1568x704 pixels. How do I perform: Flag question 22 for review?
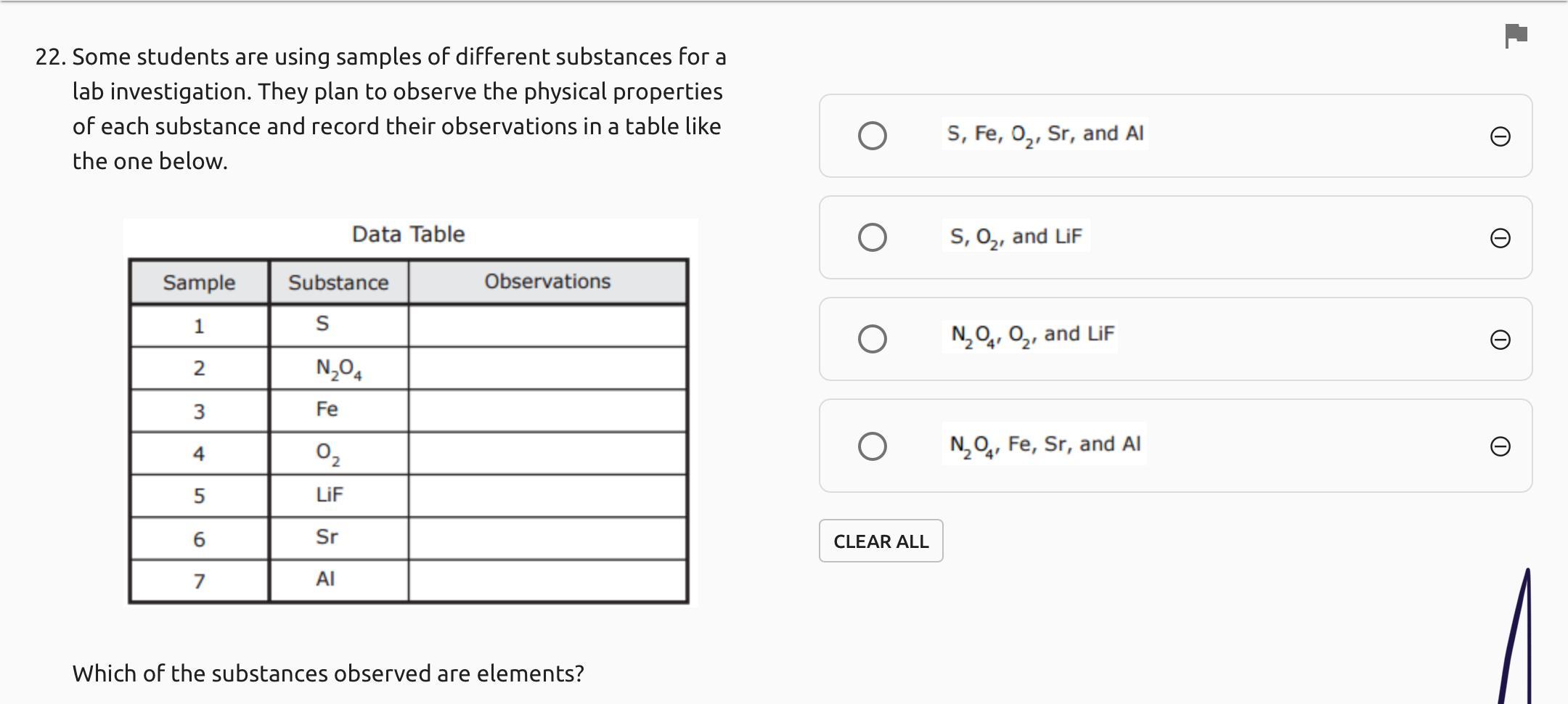(1516, 36)
